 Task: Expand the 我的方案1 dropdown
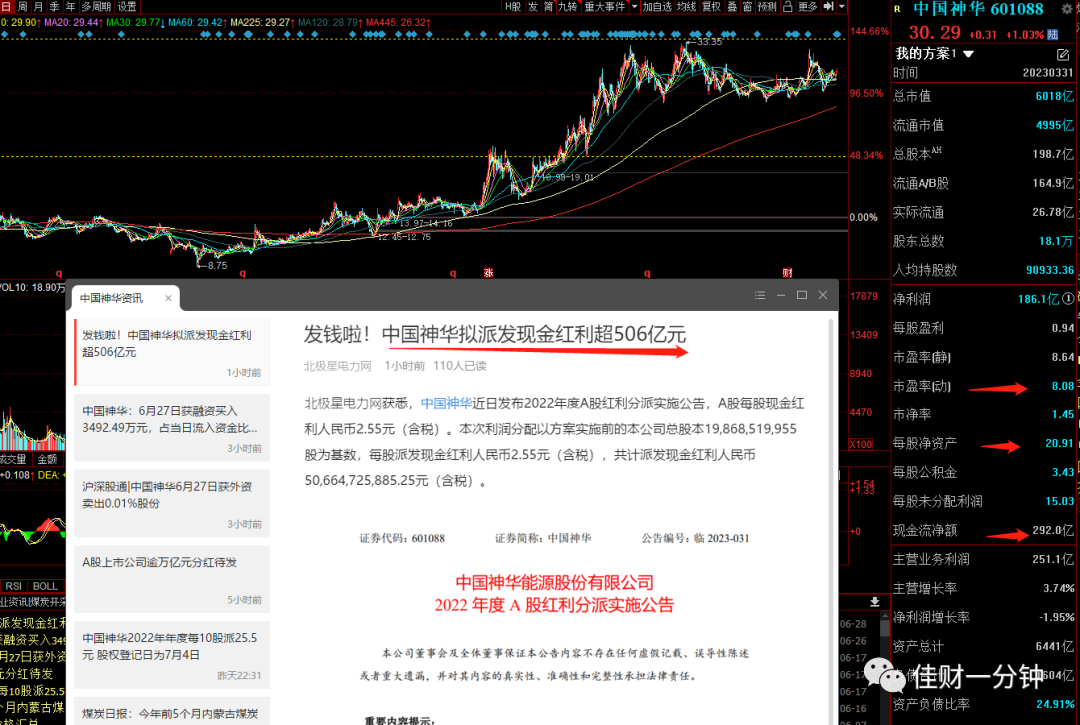(x=968, y=54)
